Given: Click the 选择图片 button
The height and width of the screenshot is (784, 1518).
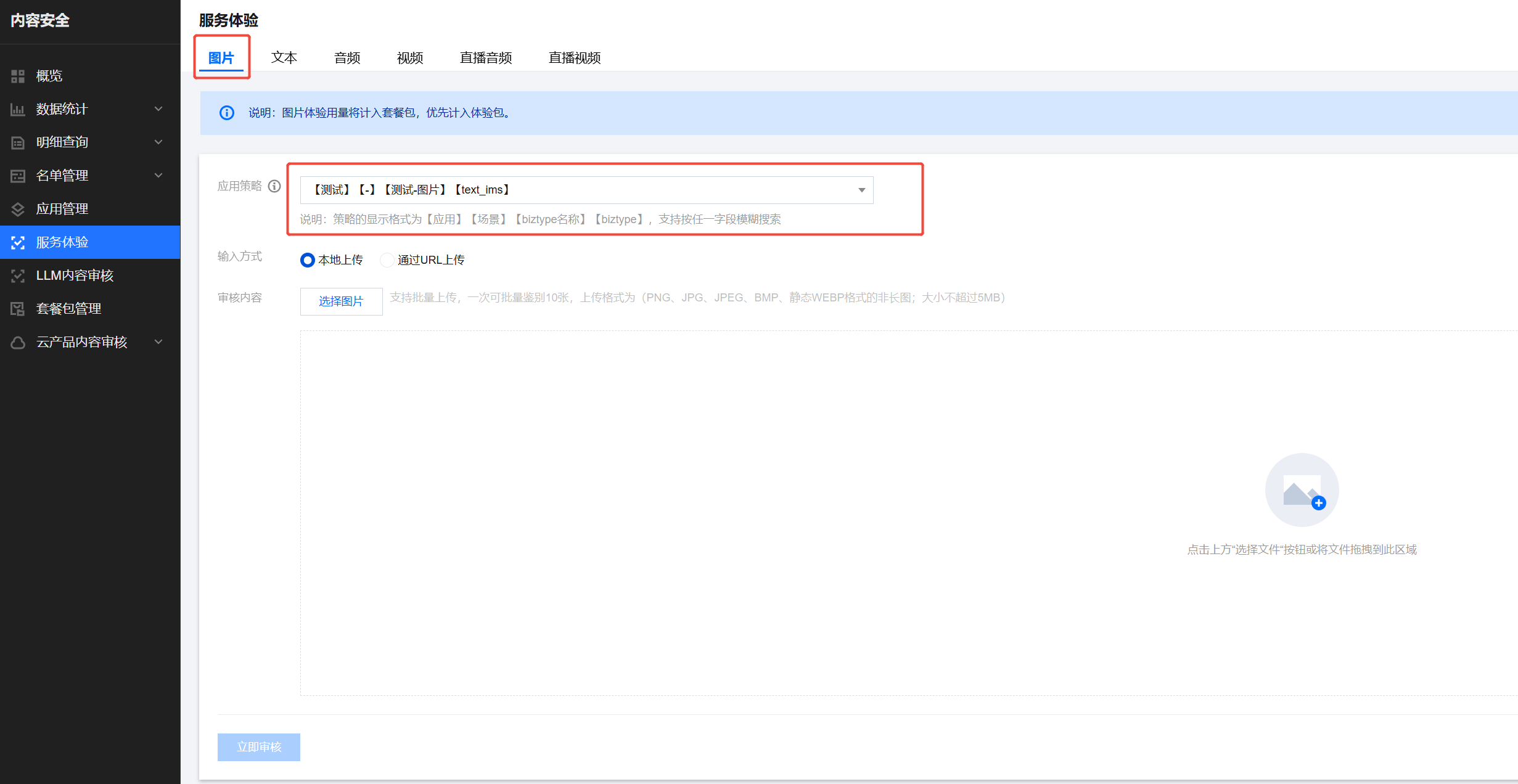Looking at the screenshot, I should point(341,301).
